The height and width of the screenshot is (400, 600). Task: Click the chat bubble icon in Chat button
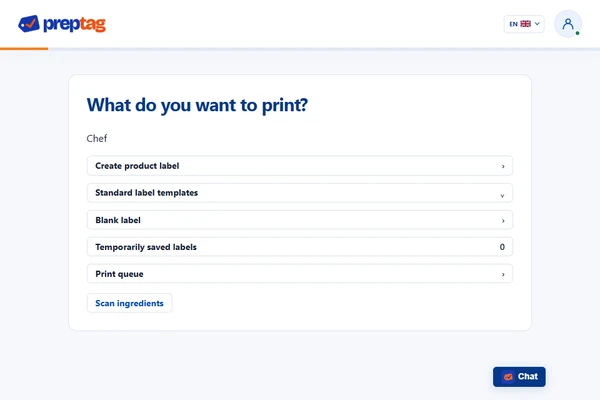coord(508,377)
